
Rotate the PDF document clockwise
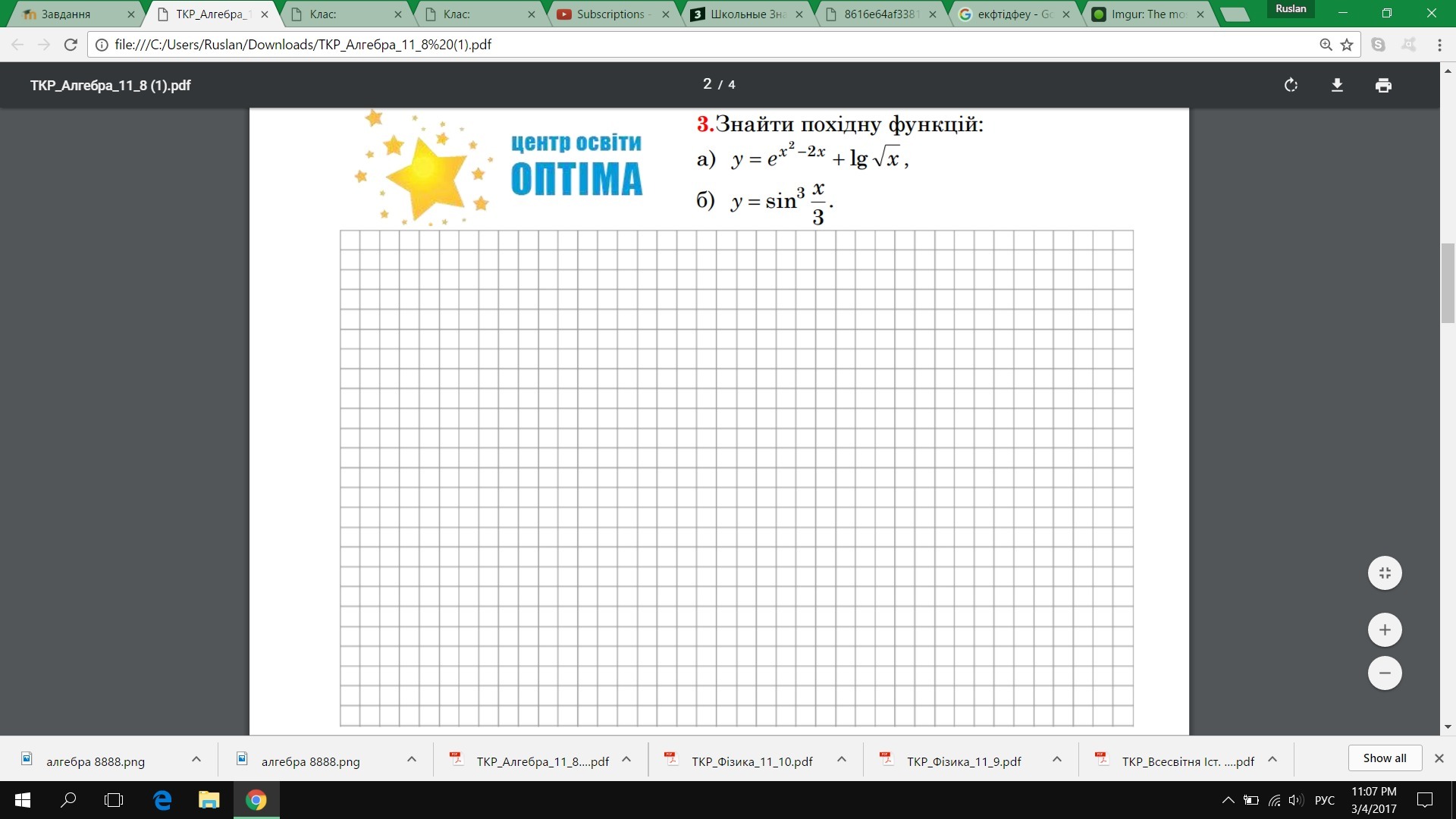coord(1291,85)
